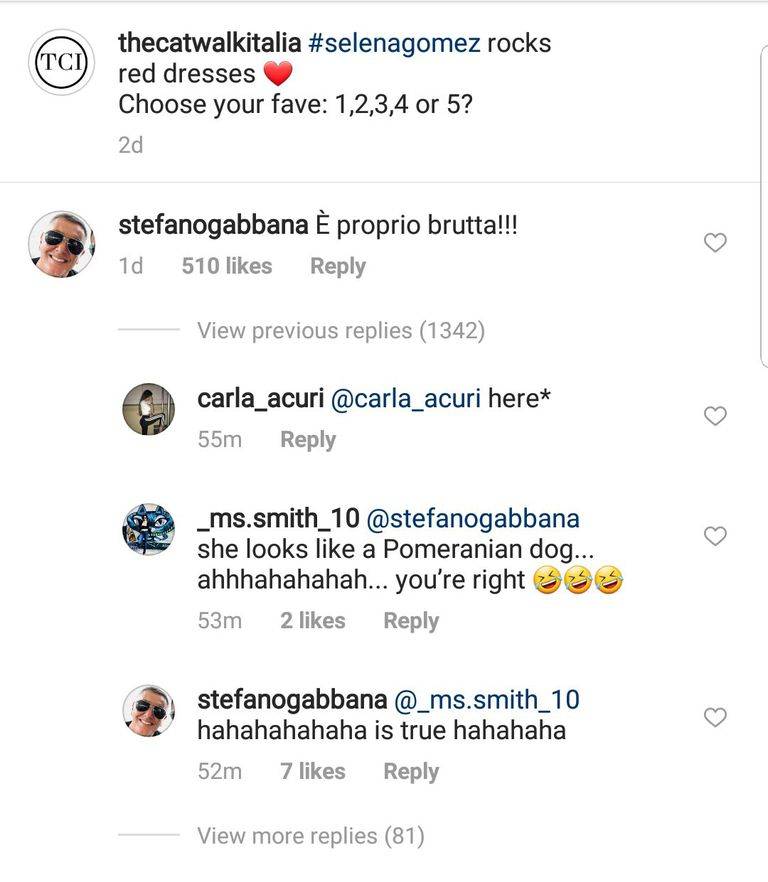Like stefanogabbana's 'È proprio brutta' comment
Viewport: 768px width, 882px height.
click(x=715, y=241)
